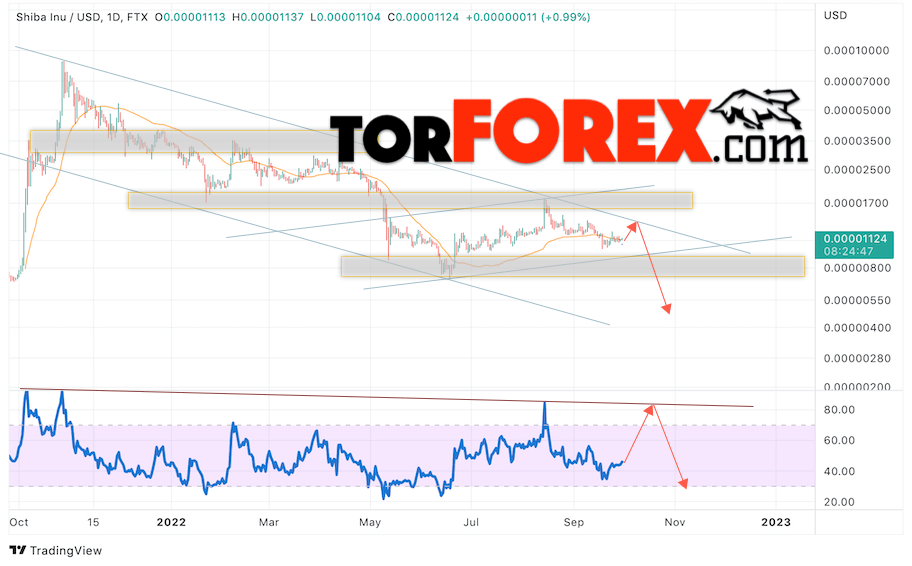Click the change value +0.00000011 (+0.99%)
This screenshot has width=912, height=566.
tap(528, 17)
